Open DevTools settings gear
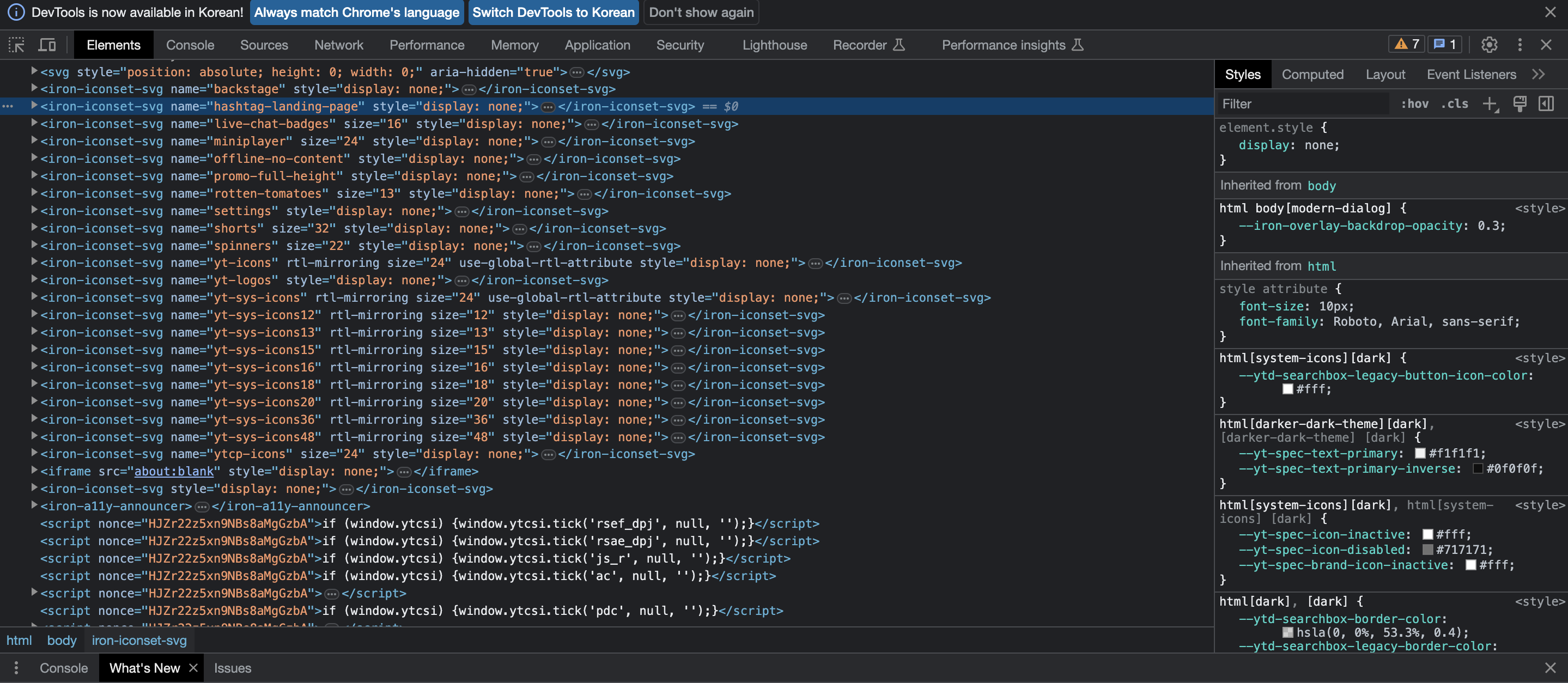Viewport: 1568px width, 683px height. 1489,45
